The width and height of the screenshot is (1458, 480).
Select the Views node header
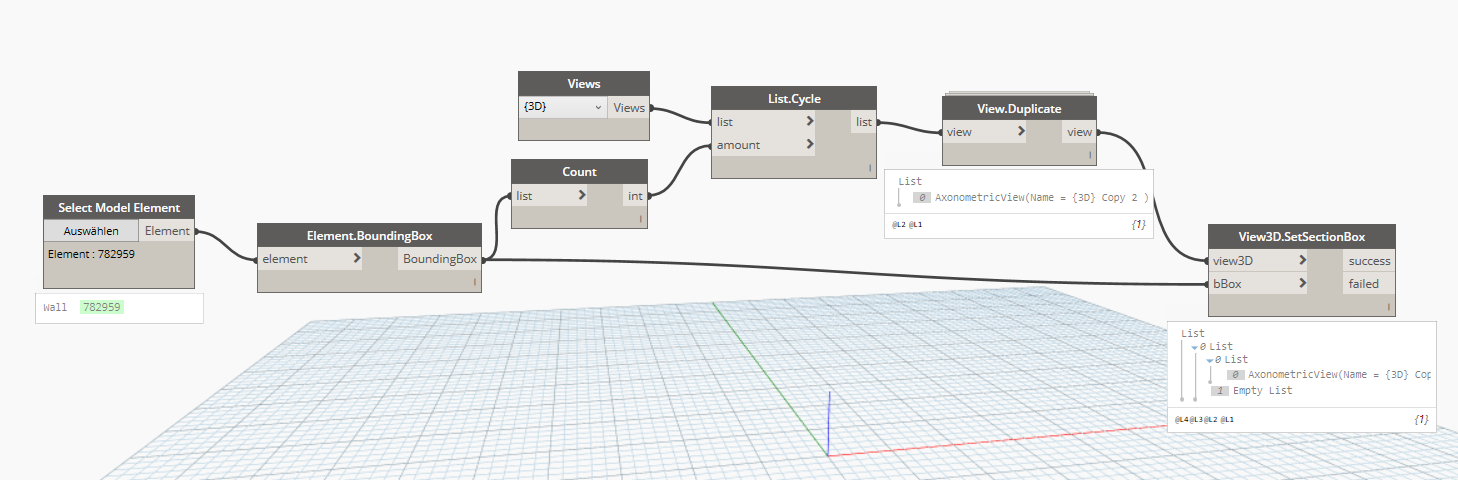584,84
